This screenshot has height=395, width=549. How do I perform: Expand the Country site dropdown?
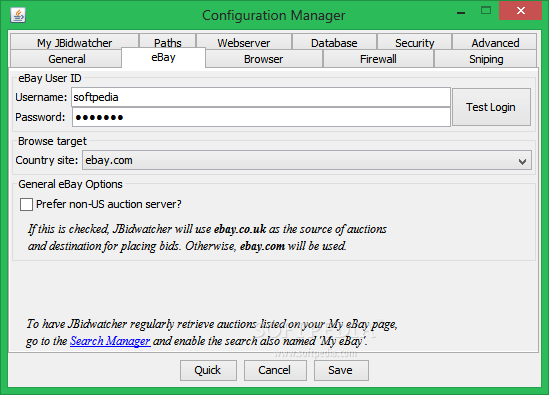click(307, 160)
